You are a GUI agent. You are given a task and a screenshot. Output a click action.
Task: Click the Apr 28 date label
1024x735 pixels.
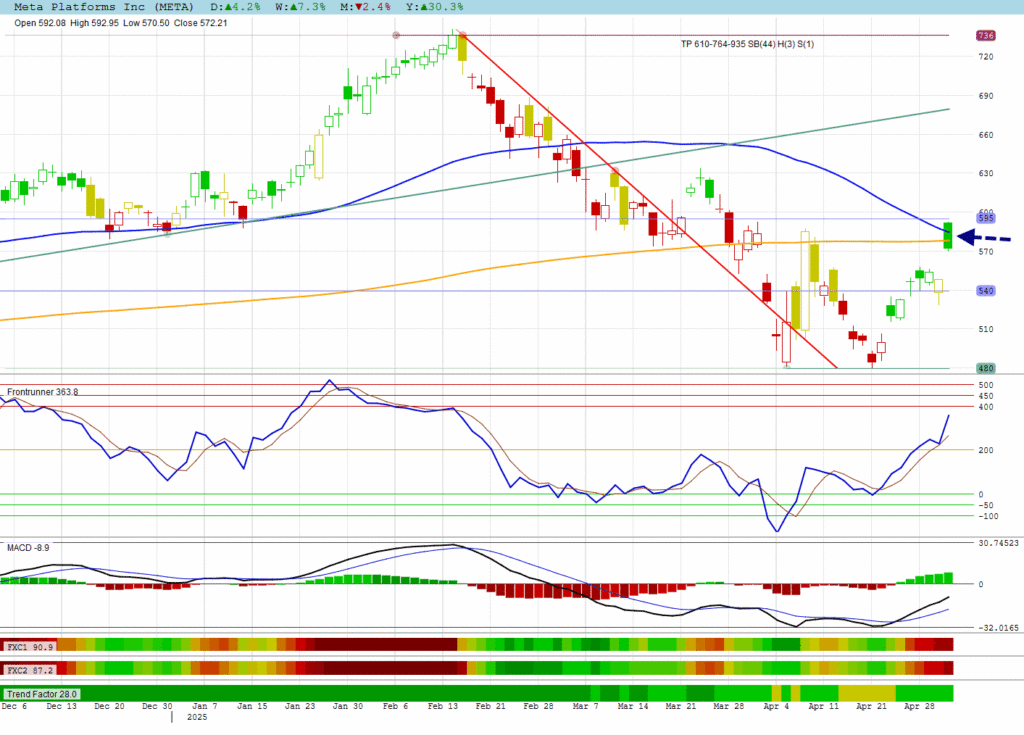click(x=919, y=706)
